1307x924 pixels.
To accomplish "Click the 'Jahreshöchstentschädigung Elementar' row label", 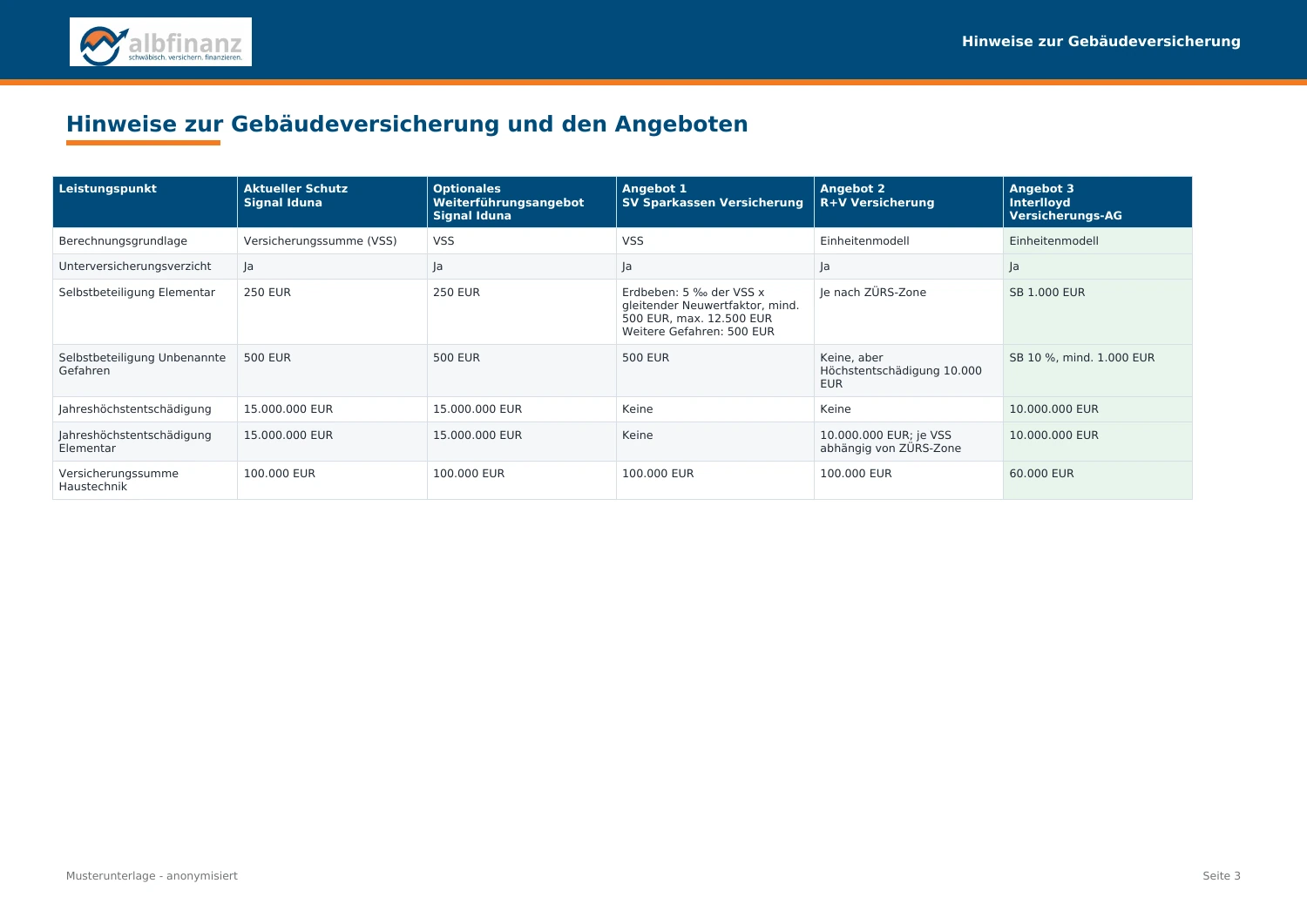I will point(135,442).
